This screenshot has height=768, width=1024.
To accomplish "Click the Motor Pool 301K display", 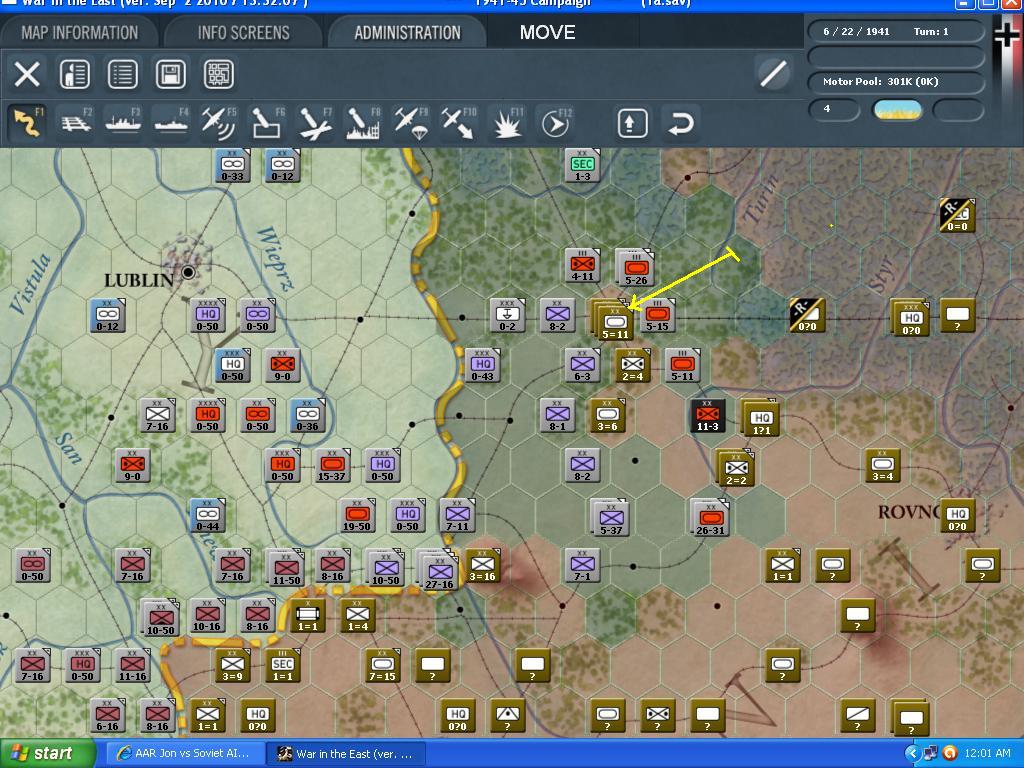I will tap(895, 82).
